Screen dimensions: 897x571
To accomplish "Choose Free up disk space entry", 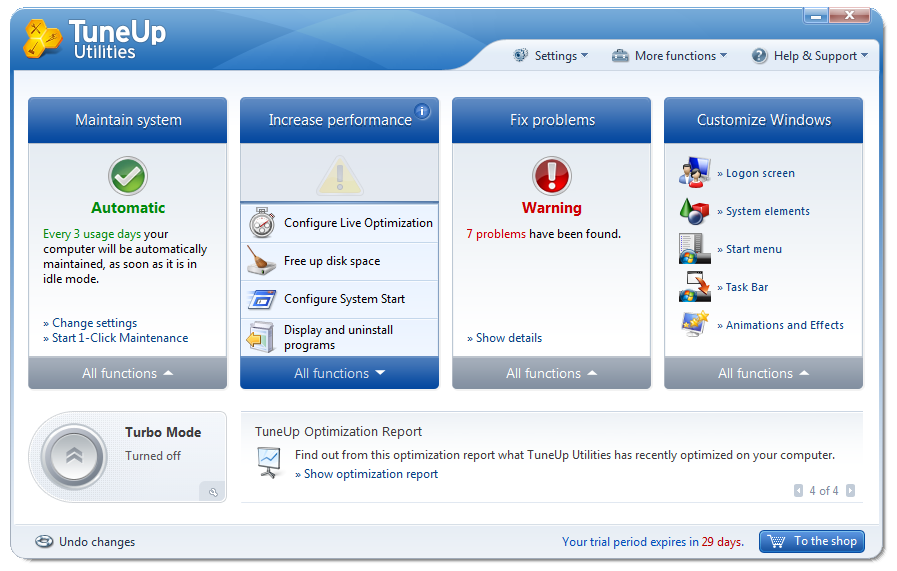I will coord(340,261).
